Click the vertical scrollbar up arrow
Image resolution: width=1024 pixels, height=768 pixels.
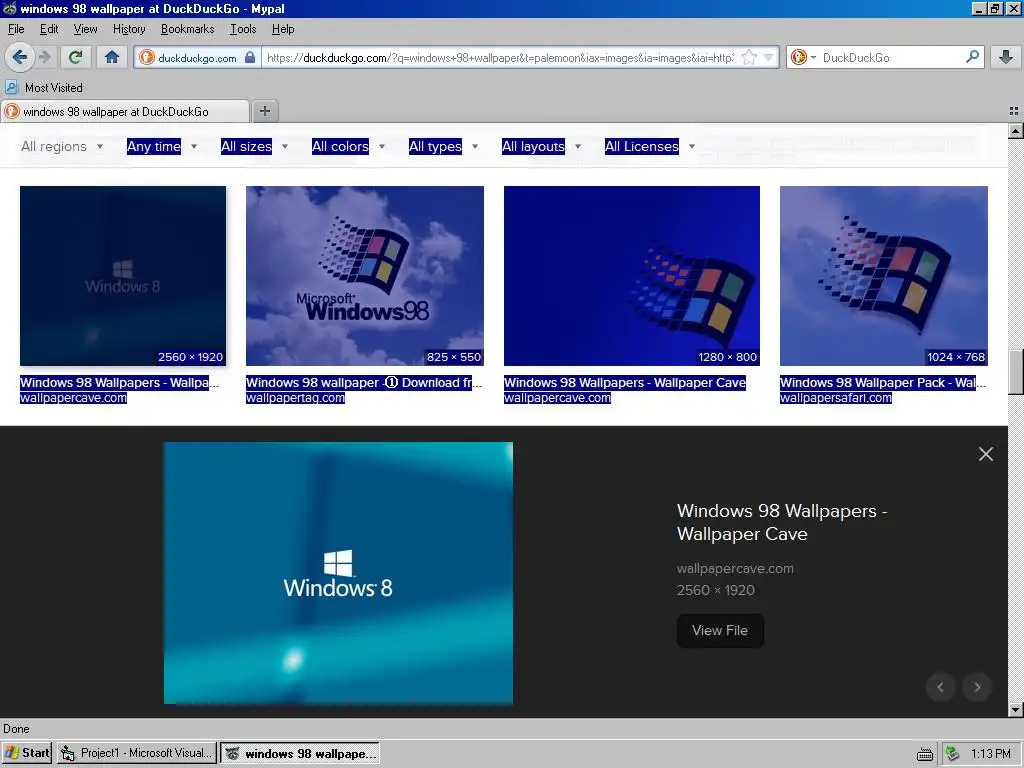pos(1016,131)
